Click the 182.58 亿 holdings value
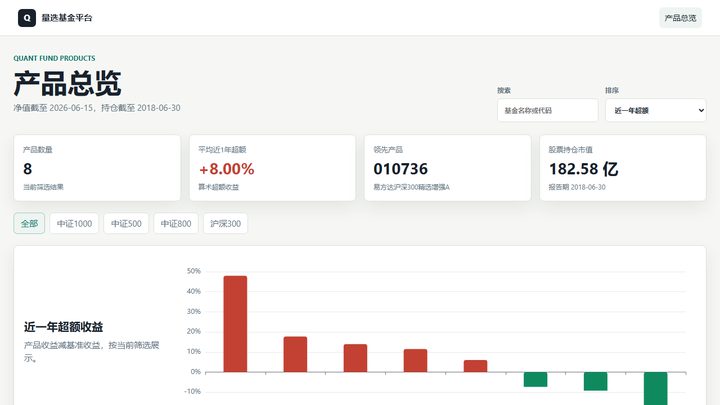This screenshot has height=405, width=720. coord(584,169)
